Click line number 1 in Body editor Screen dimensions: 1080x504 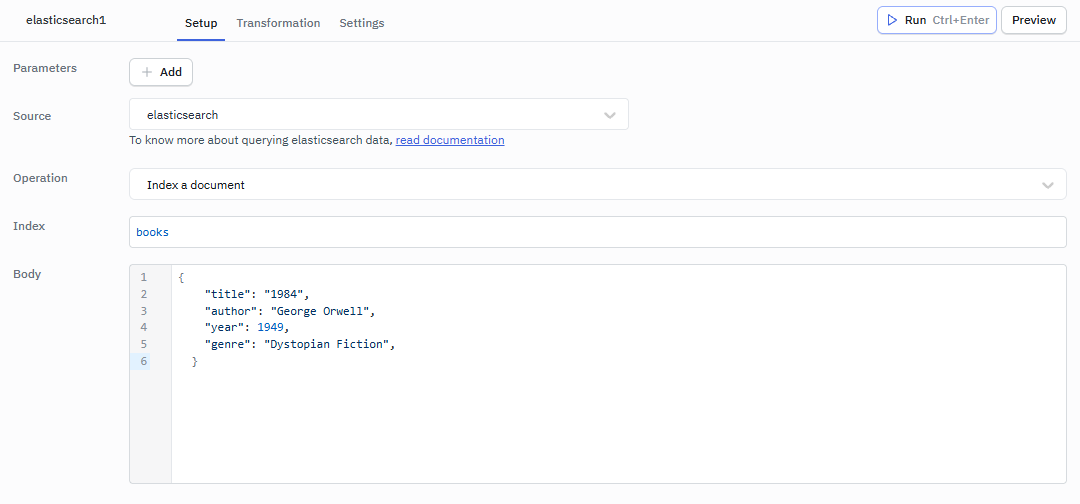pos(143,277)
